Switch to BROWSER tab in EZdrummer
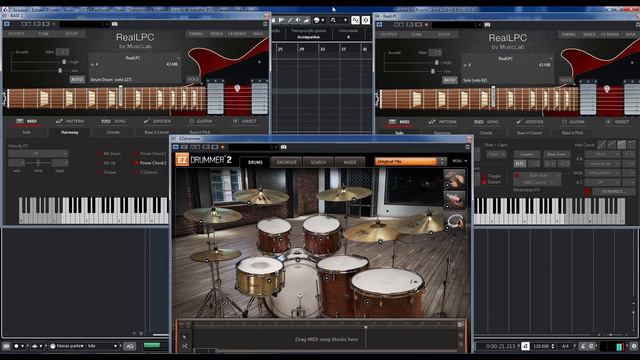Image resolution: width=640 pixels, height=360 pixels. pyautogui.click(x=287, y=162)
